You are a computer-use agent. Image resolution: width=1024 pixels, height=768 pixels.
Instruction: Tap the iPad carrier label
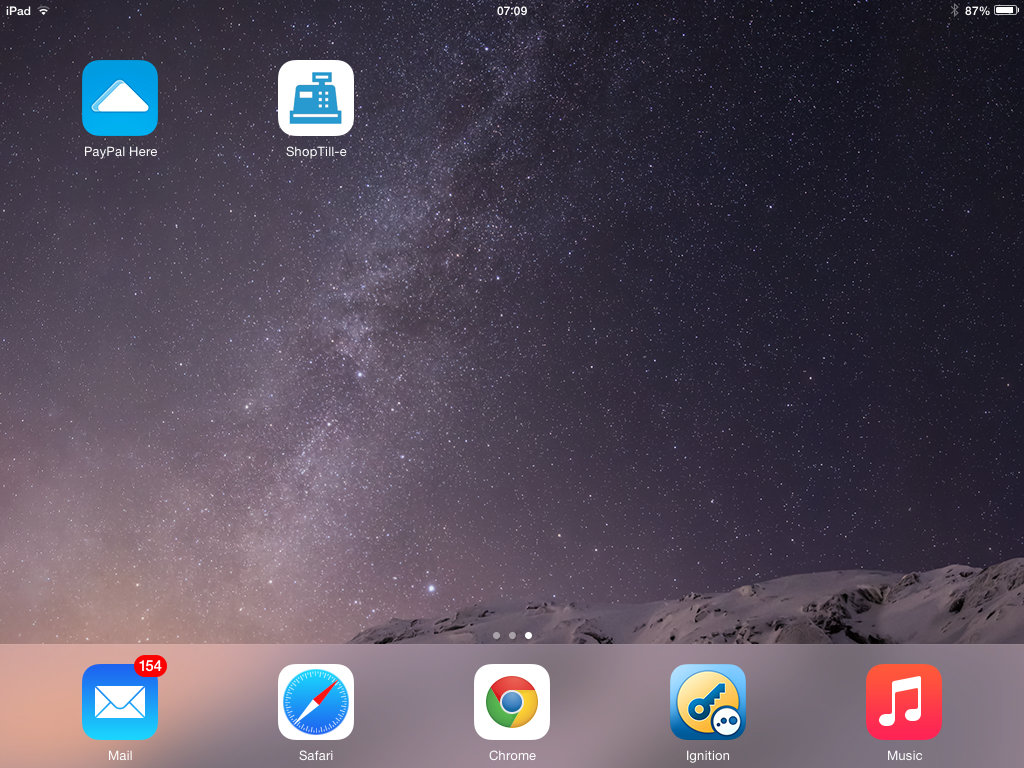click(18, 11)
